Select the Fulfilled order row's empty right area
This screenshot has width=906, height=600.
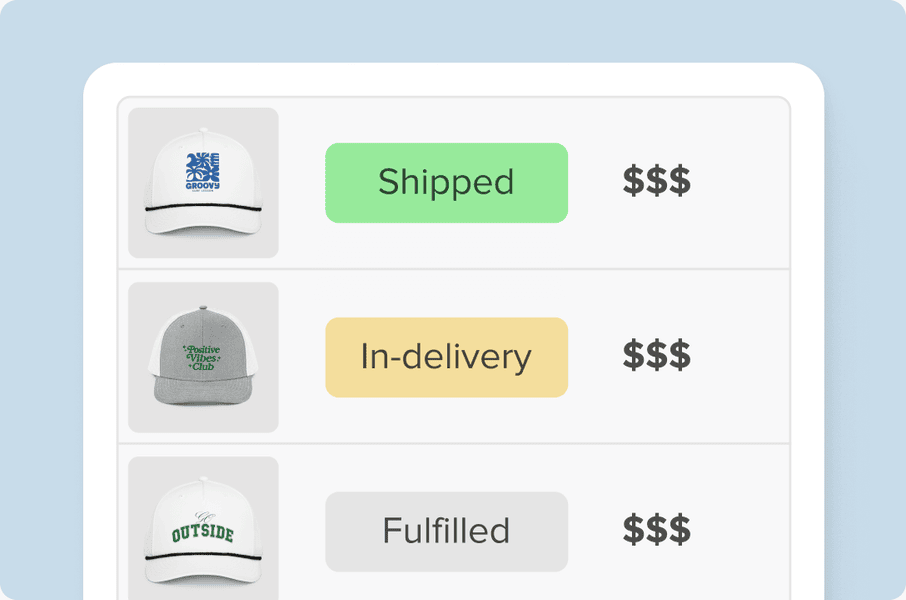(x=745, y=531)
